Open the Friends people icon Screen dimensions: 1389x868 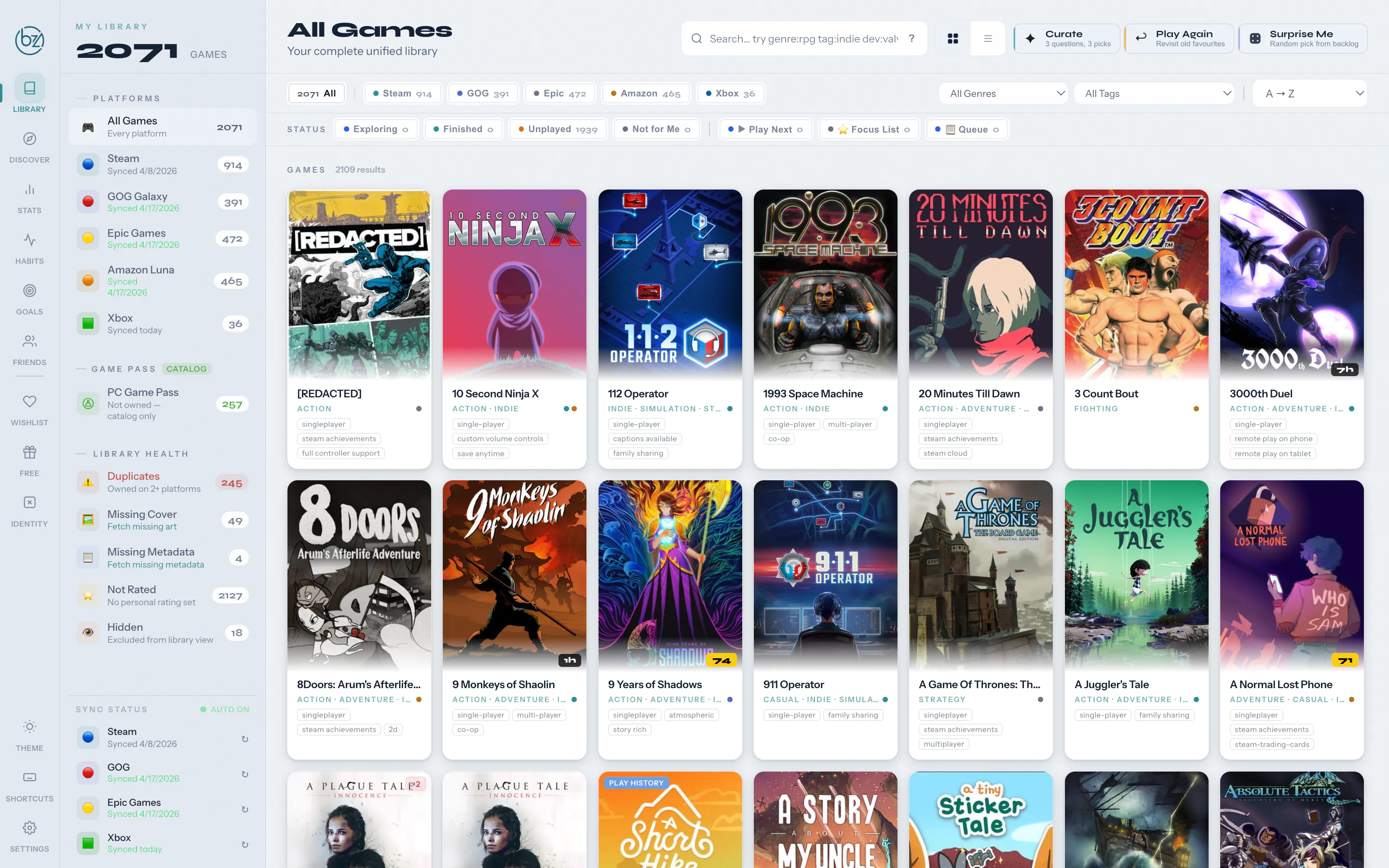29,341
